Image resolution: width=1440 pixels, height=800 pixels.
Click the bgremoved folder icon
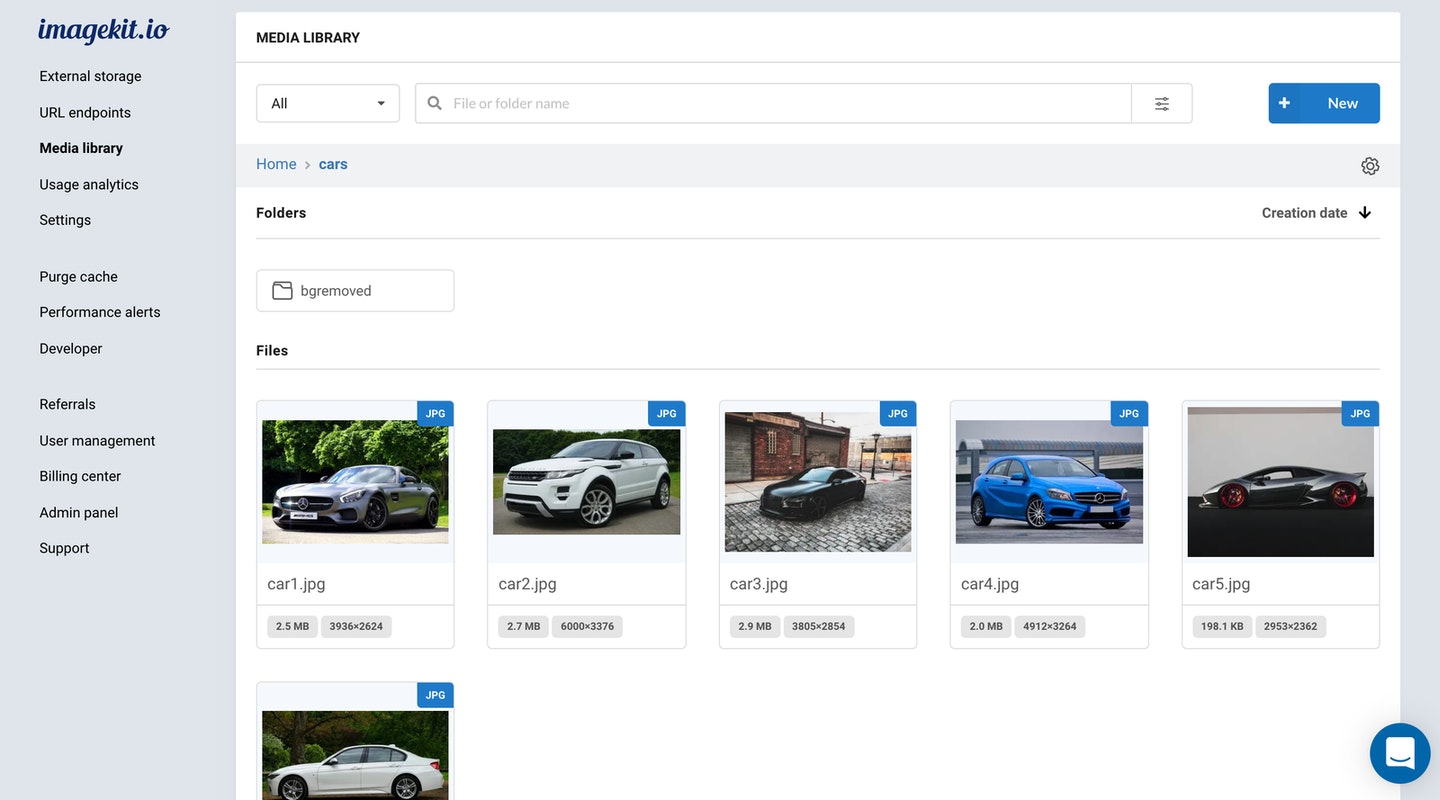(283, 291)
